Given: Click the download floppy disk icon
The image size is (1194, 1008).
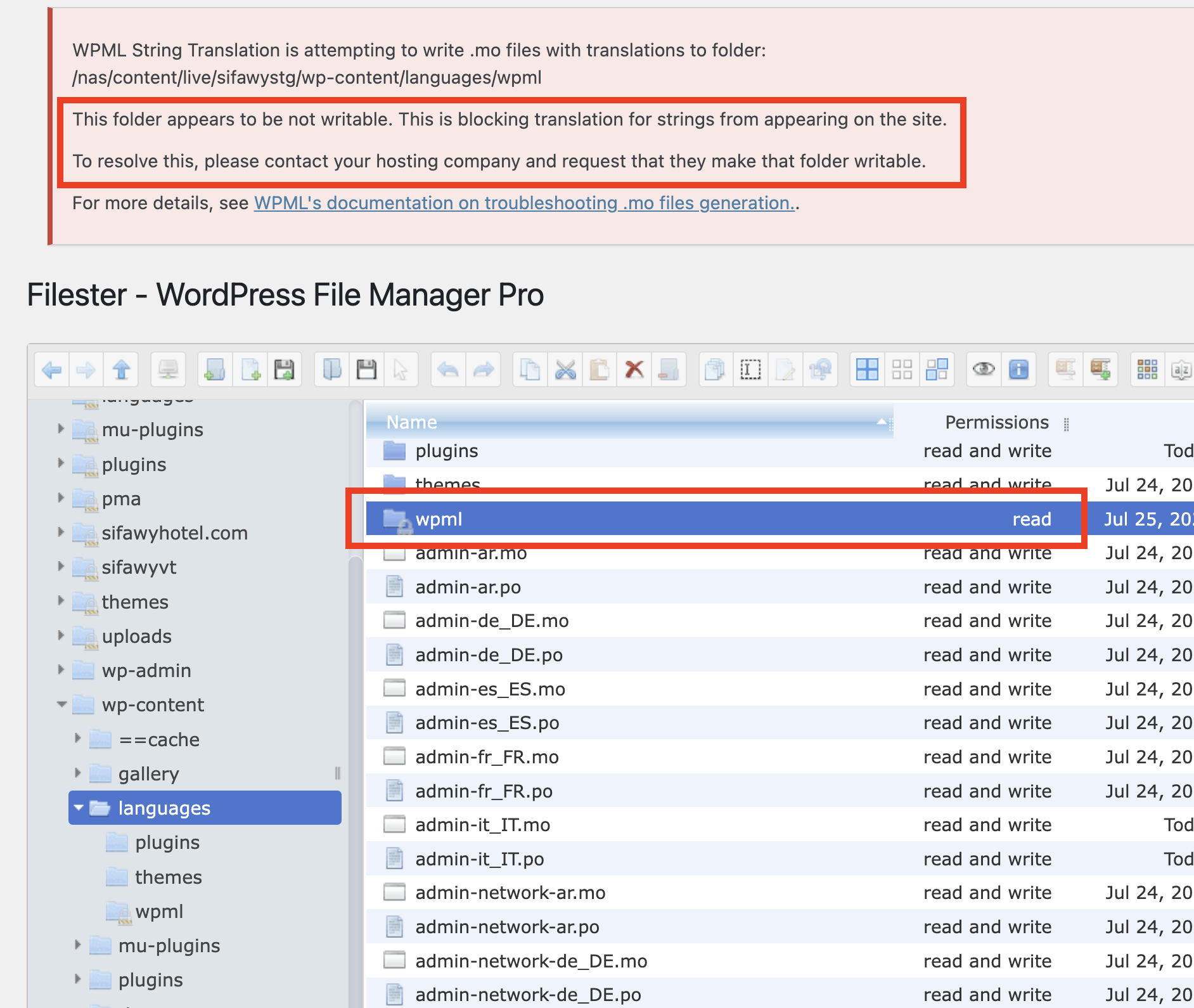Looking at the screenshot, I should pos(366,369).
